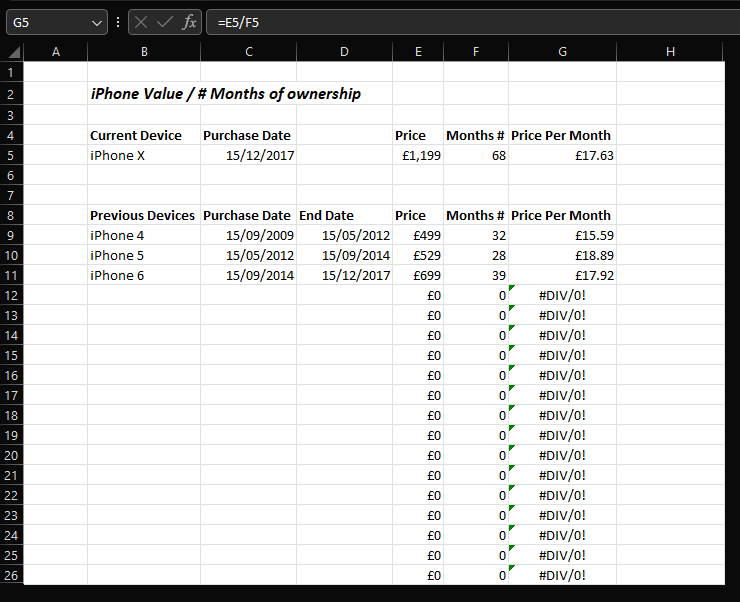Click the 'iPhone 4' cell
The height and width of the screenshot is (602, 740).
coord(144,235)
